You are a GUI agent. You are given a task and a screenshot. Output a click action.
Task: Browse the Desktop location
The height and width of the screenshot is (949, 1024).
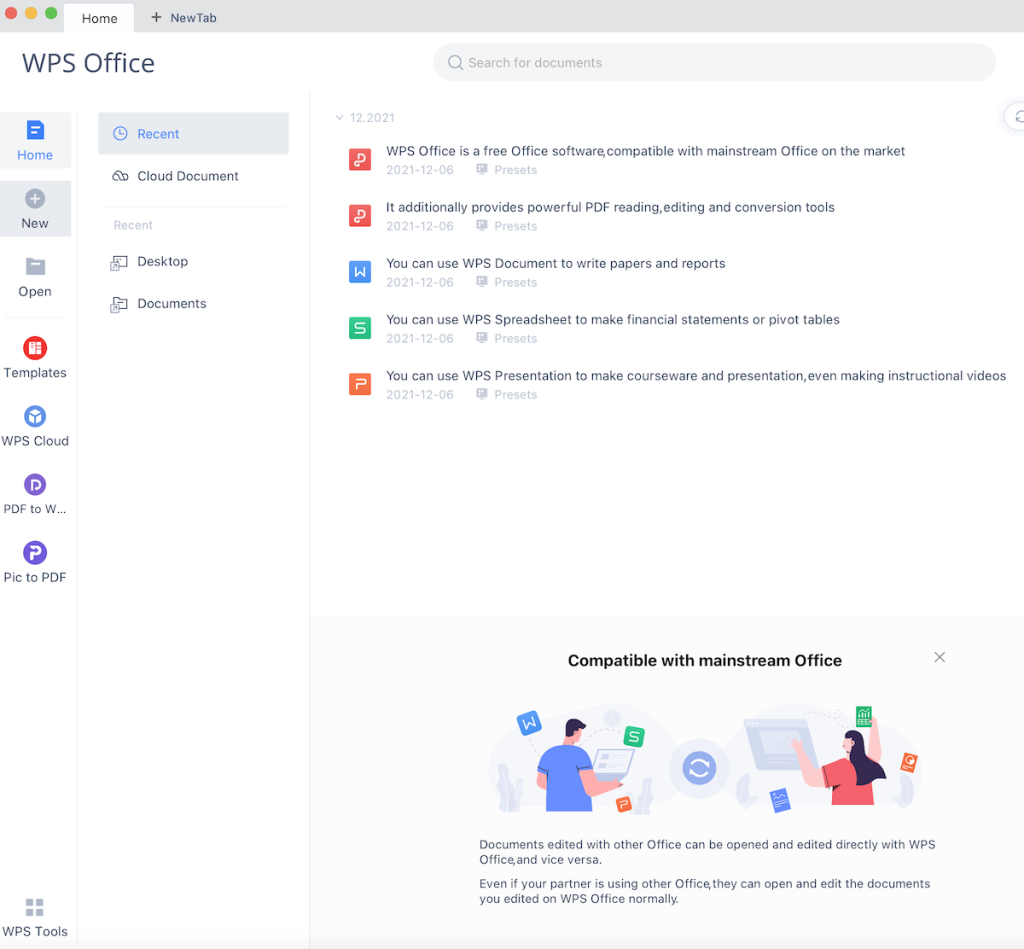tap(150, 261)
